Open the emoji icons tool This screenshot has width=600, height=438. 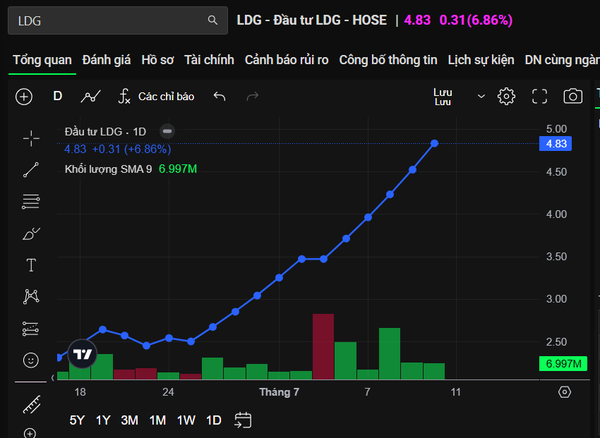pyautogui.click(x=31, y=360)
